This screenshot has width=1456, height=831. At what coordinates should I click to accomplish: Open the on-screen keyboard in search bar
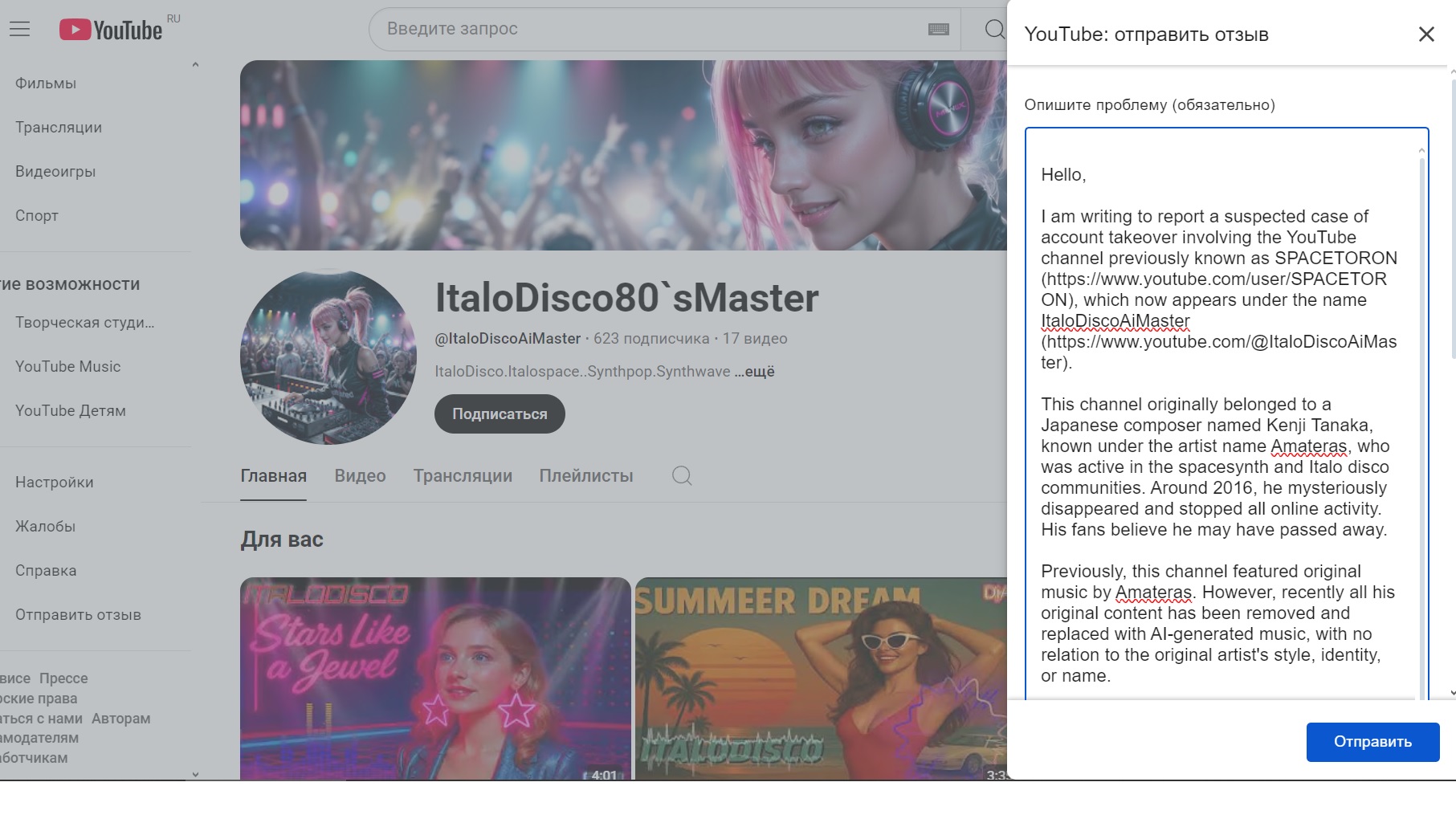[938, 30]
